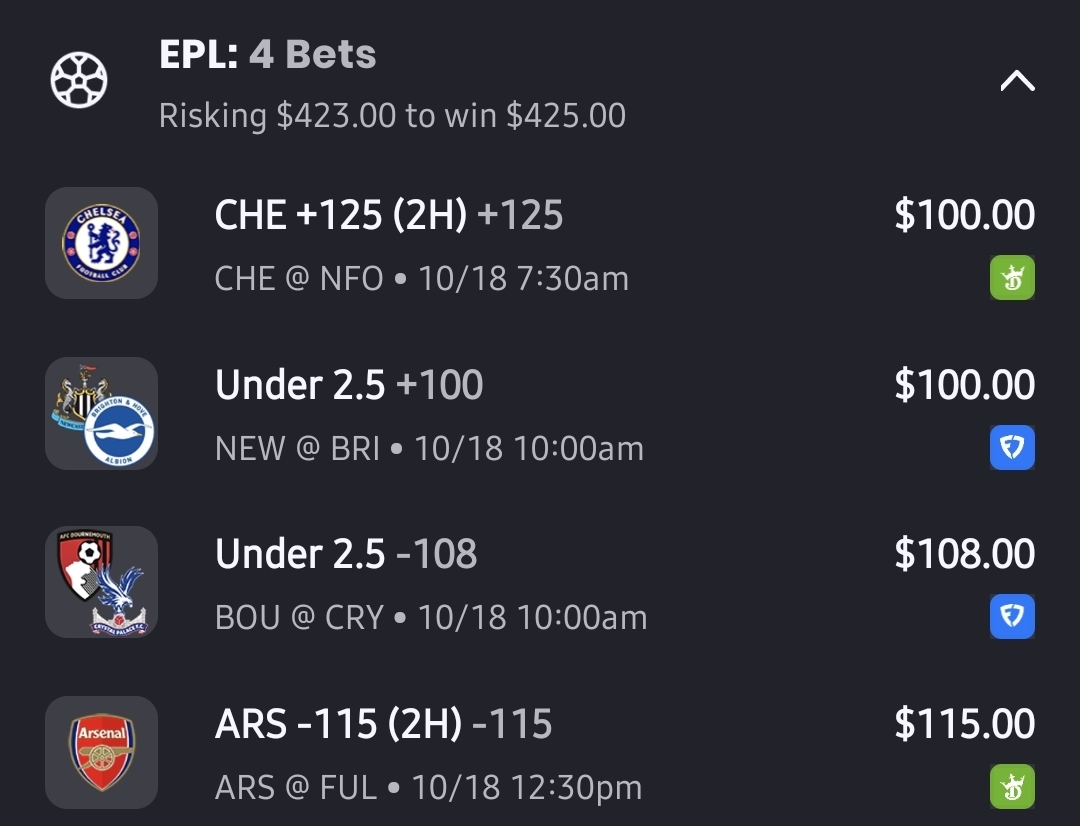
Task: Open the Arsenal team logo
Action: pyautogui.click(x=101, y=752)
